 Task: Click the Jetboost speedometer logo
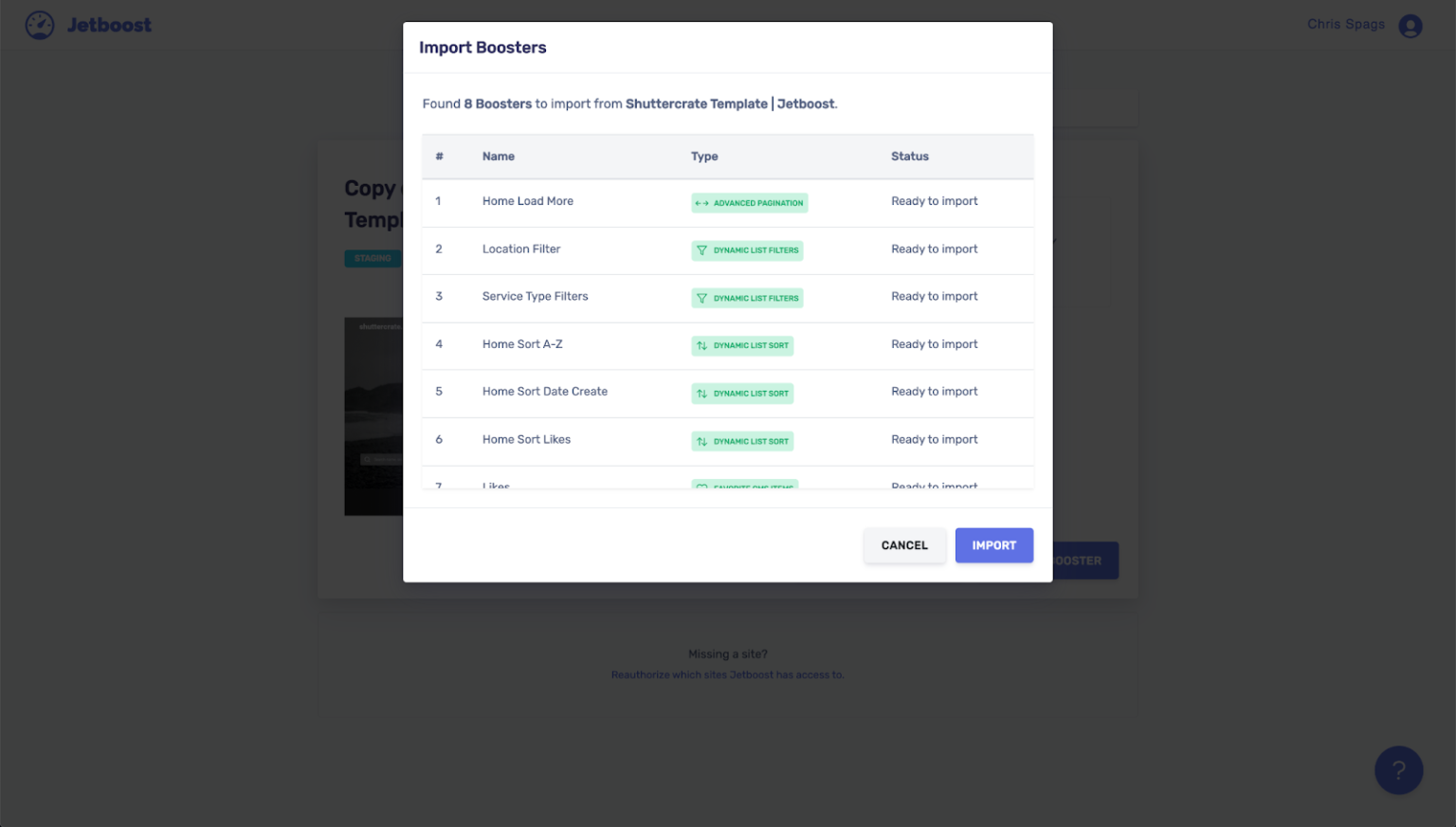39,25
